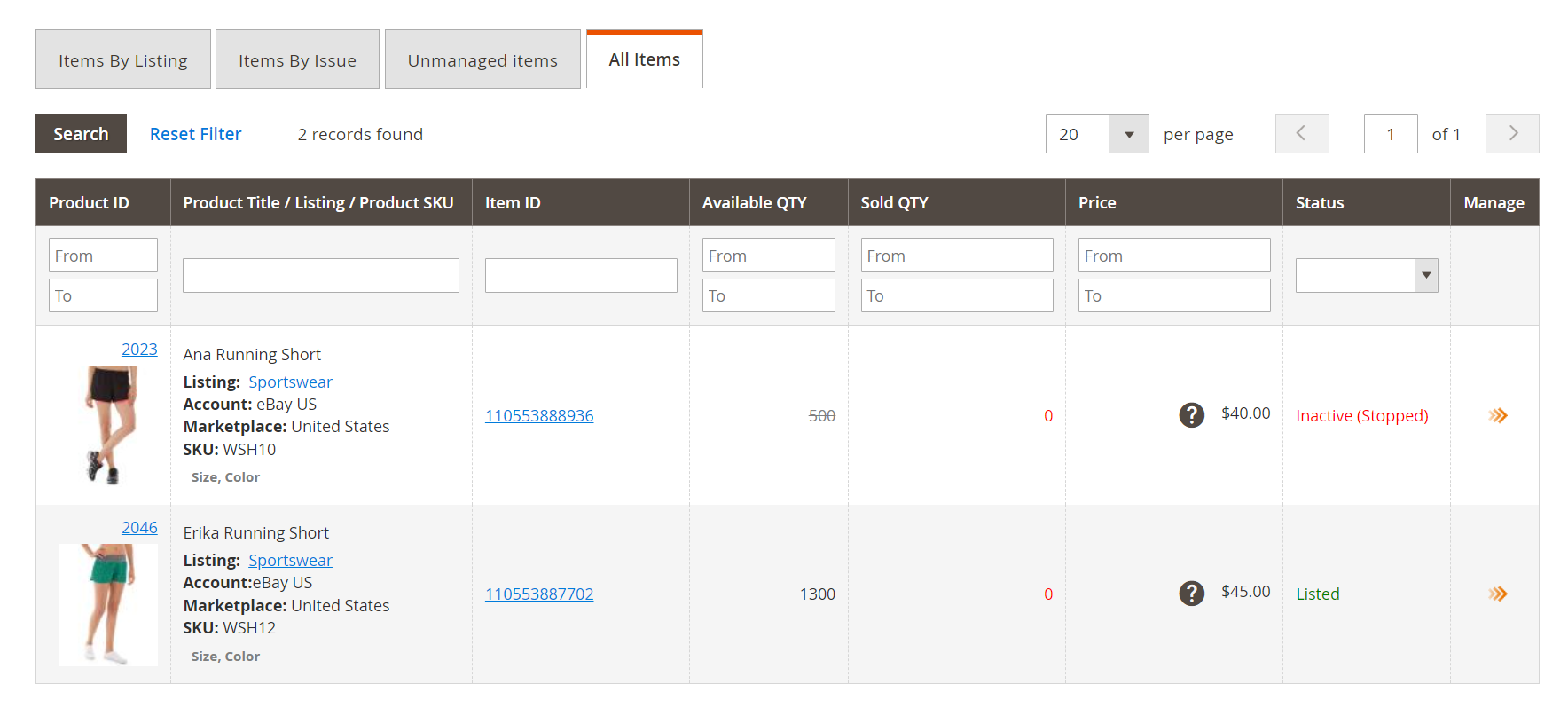
Task: Click the price help icon for Erika Running Short
Action: [1191, 594]
